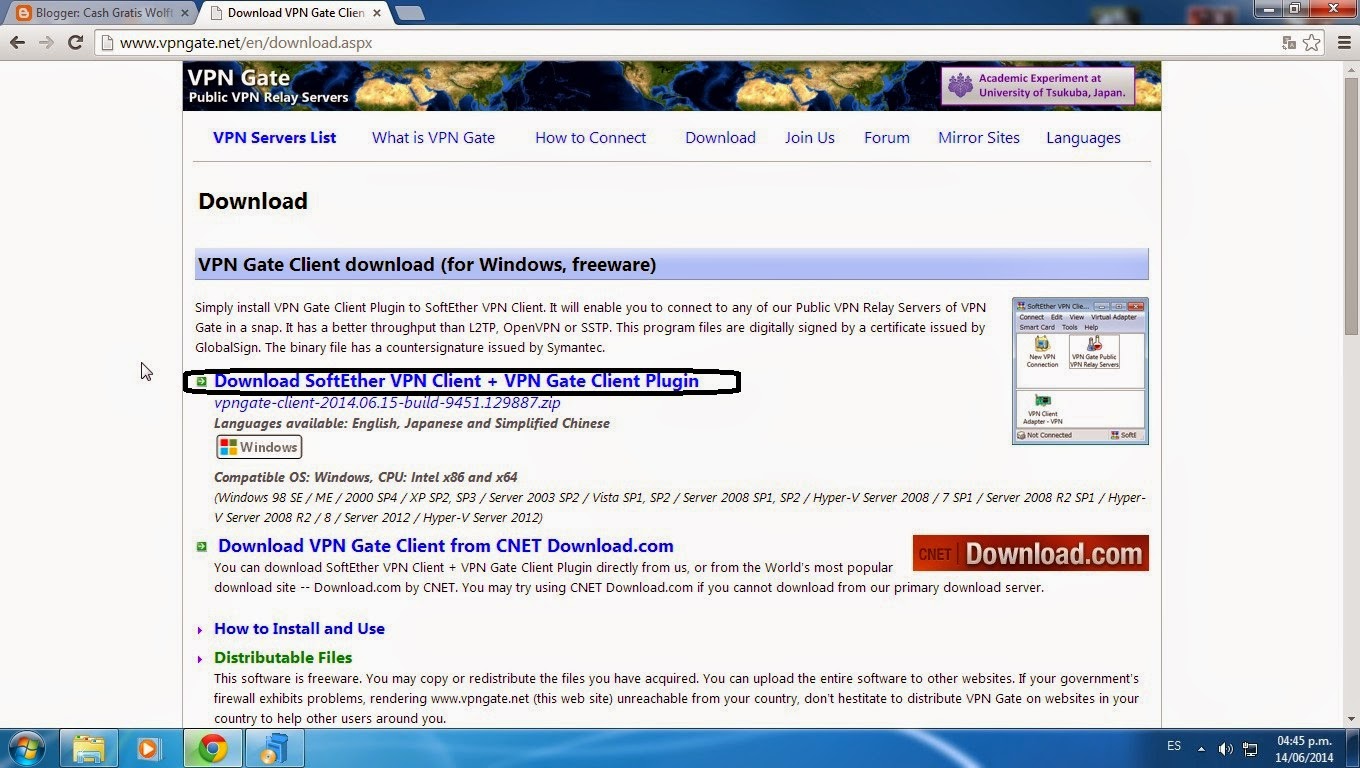Click the green arrow beside SoftEther download

[201, 381]
